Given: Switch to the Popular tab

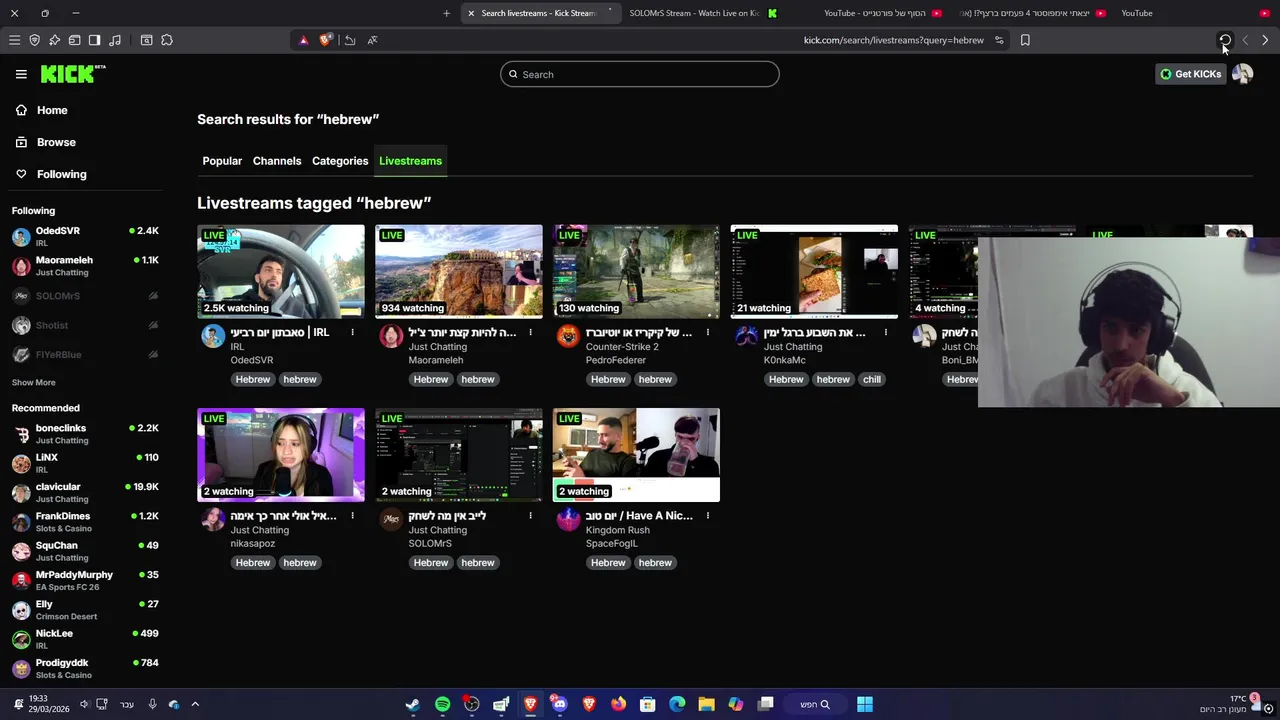Looking at the screenshot, I should pos(222,161).
